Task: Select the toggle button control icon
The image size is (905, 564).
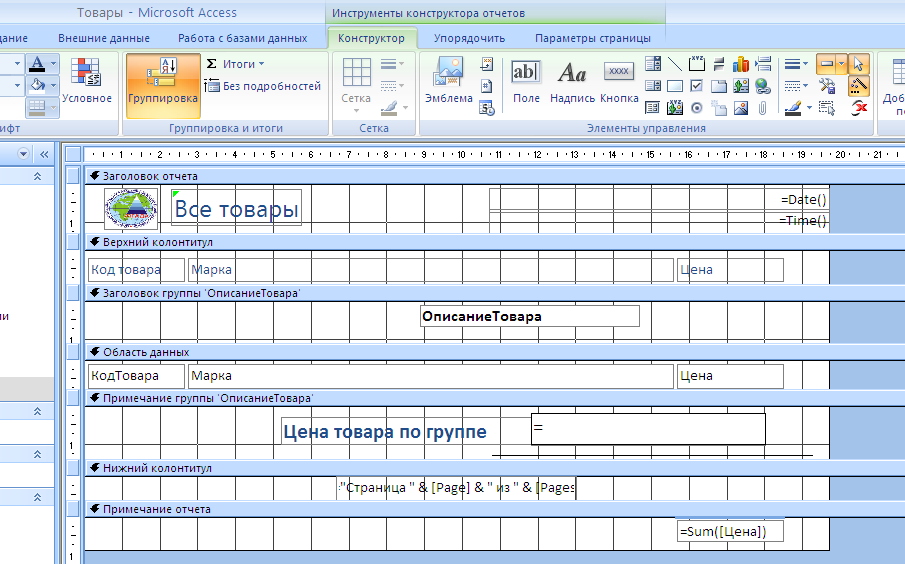Action: (719, 64)
